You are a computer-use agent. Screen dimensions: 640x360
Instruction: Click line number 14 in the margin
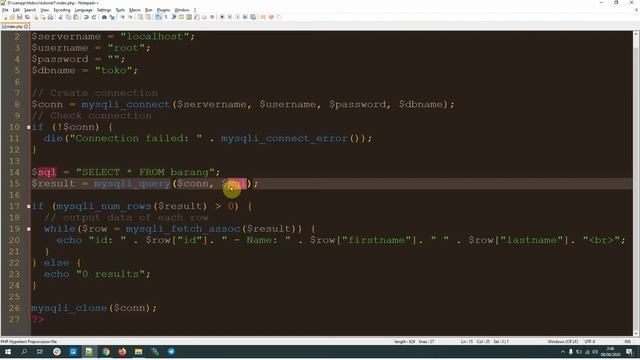click(x=14, y=172)
